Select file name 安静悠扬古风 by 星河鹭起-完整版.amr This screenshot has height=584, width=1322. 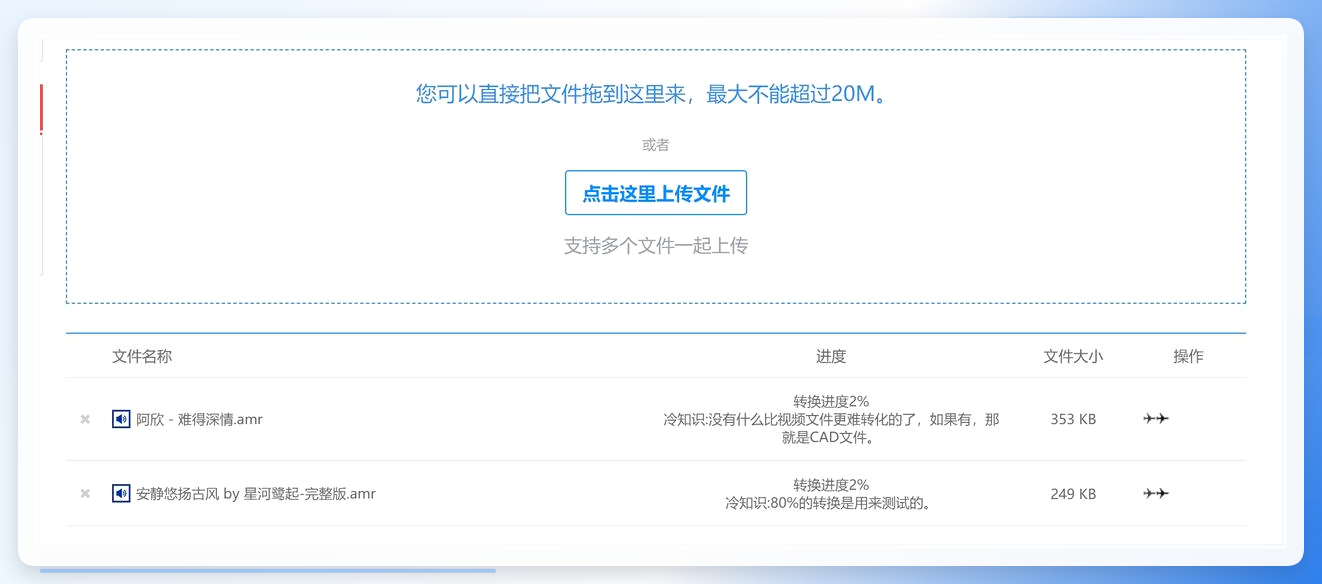256,493
